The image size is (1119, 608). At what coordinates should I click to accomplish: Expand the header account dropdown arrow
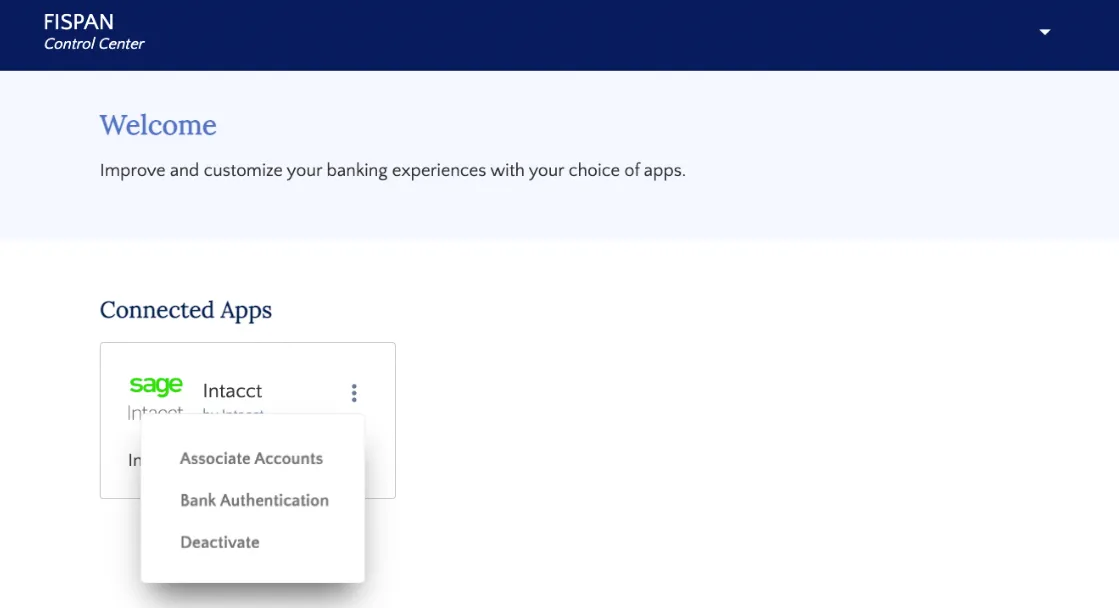1045,32
